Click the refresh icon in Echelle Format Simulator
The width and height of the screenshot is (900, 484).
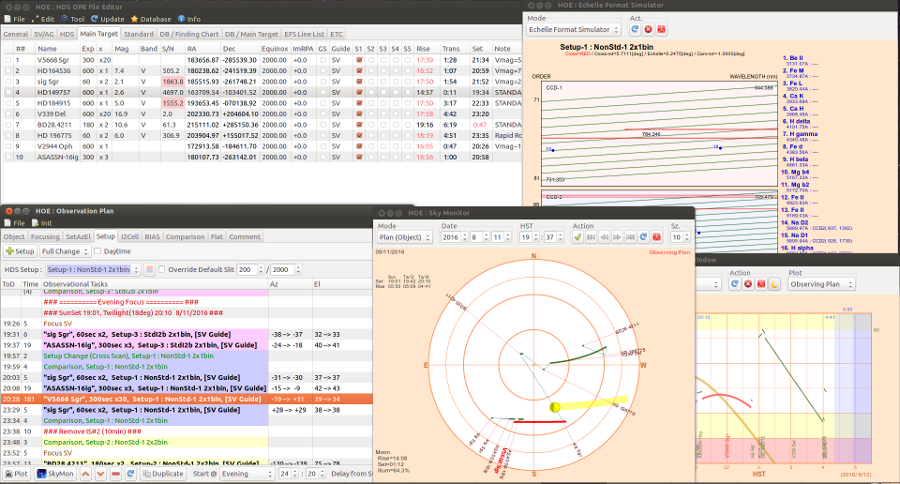(636, 31)
